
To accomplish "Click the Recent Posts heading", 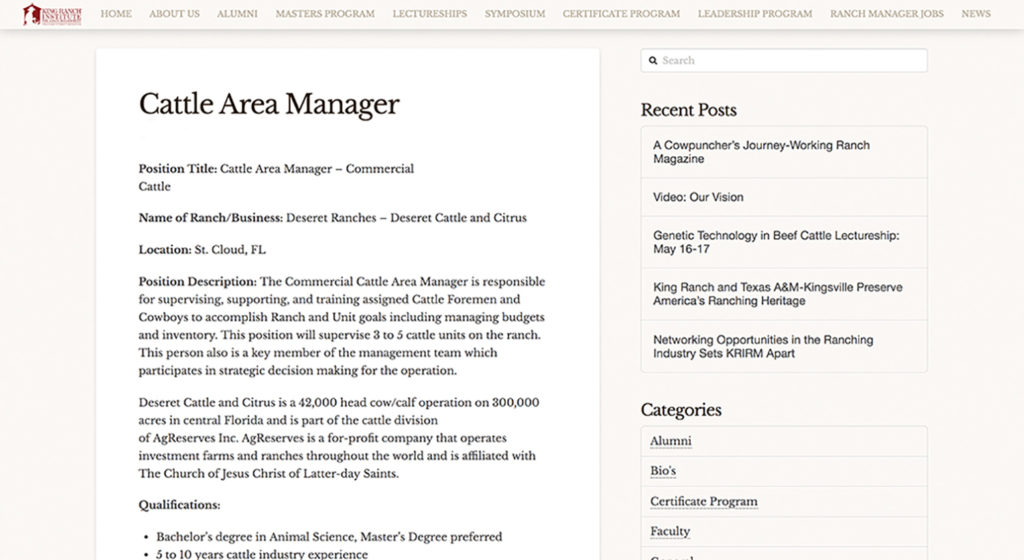I will click(688, 110).
